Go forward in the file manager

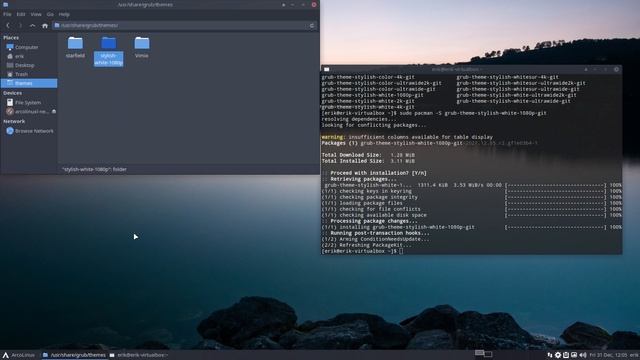(20, 25)
